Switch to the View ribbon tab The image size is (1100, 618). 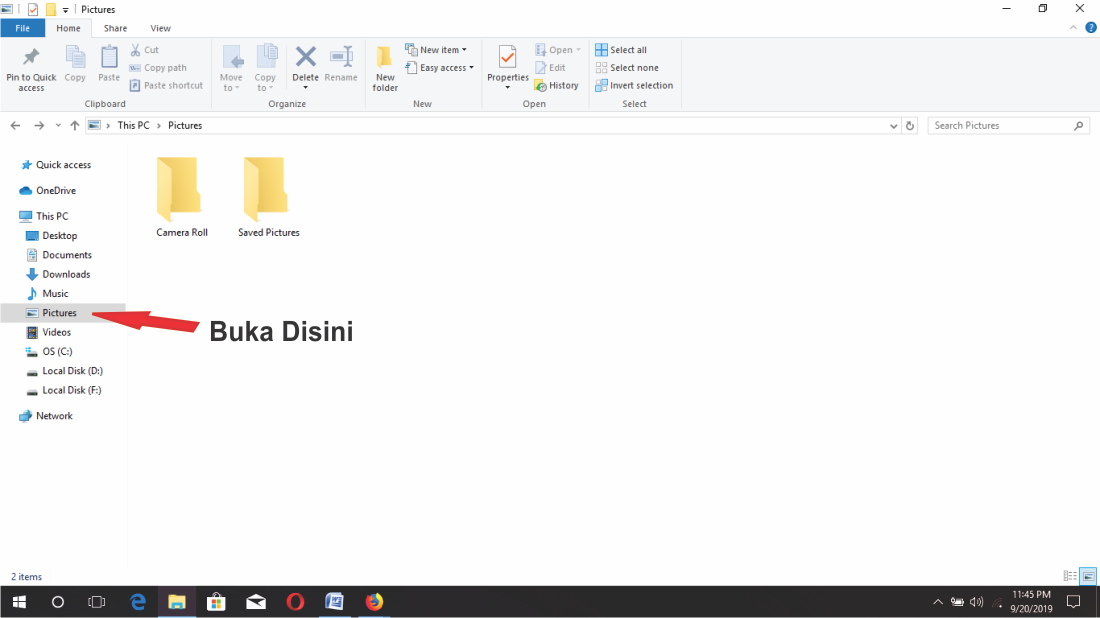(x=160, y=28)
